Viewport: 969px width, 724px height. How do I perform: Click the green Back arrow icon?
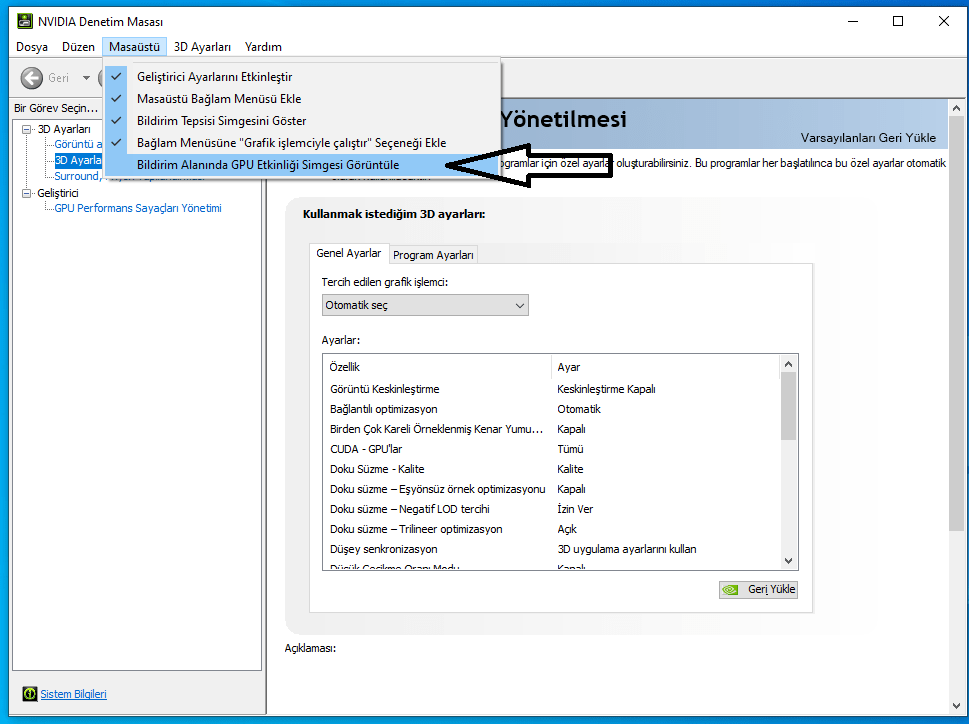(x=32, y=78)
